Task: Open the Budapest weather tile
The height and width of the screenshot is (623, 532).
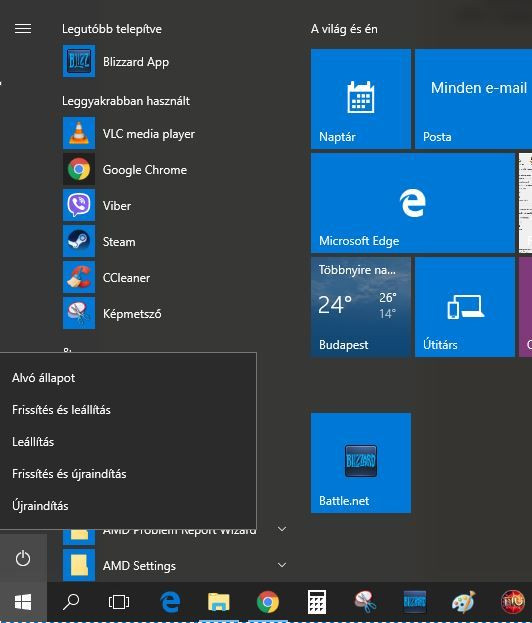Action: (x=361, y=307)
